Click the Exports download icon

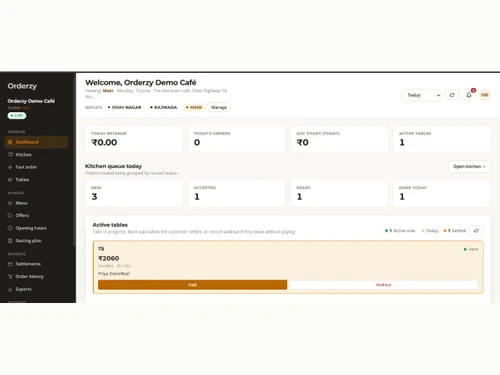(x=10, y=289)
